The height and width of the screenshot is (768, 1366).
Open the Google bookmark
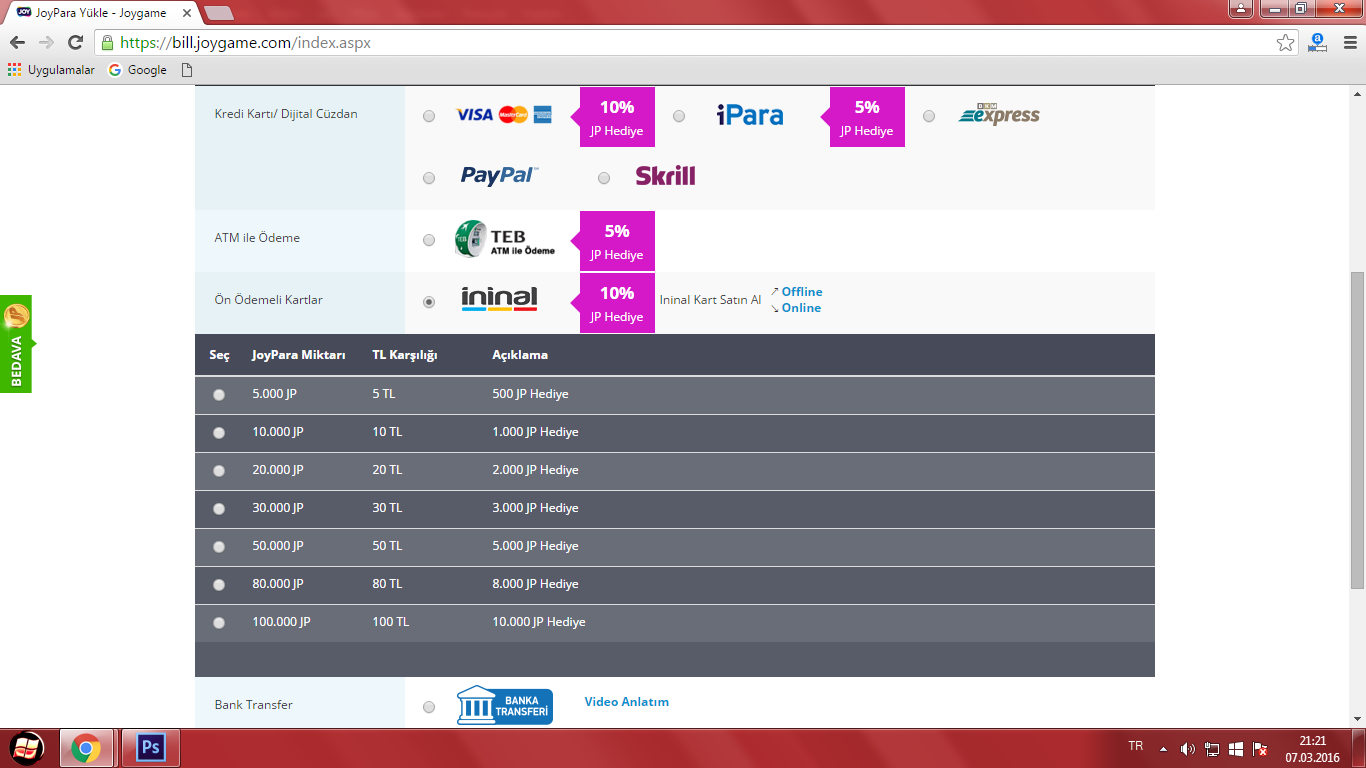[138, 70]
